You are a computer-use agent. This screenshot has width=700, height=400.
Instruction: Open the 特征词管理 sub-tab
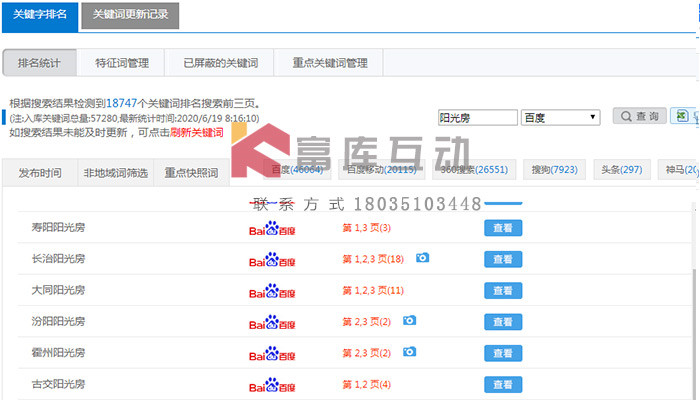click(x=122, y=63)
